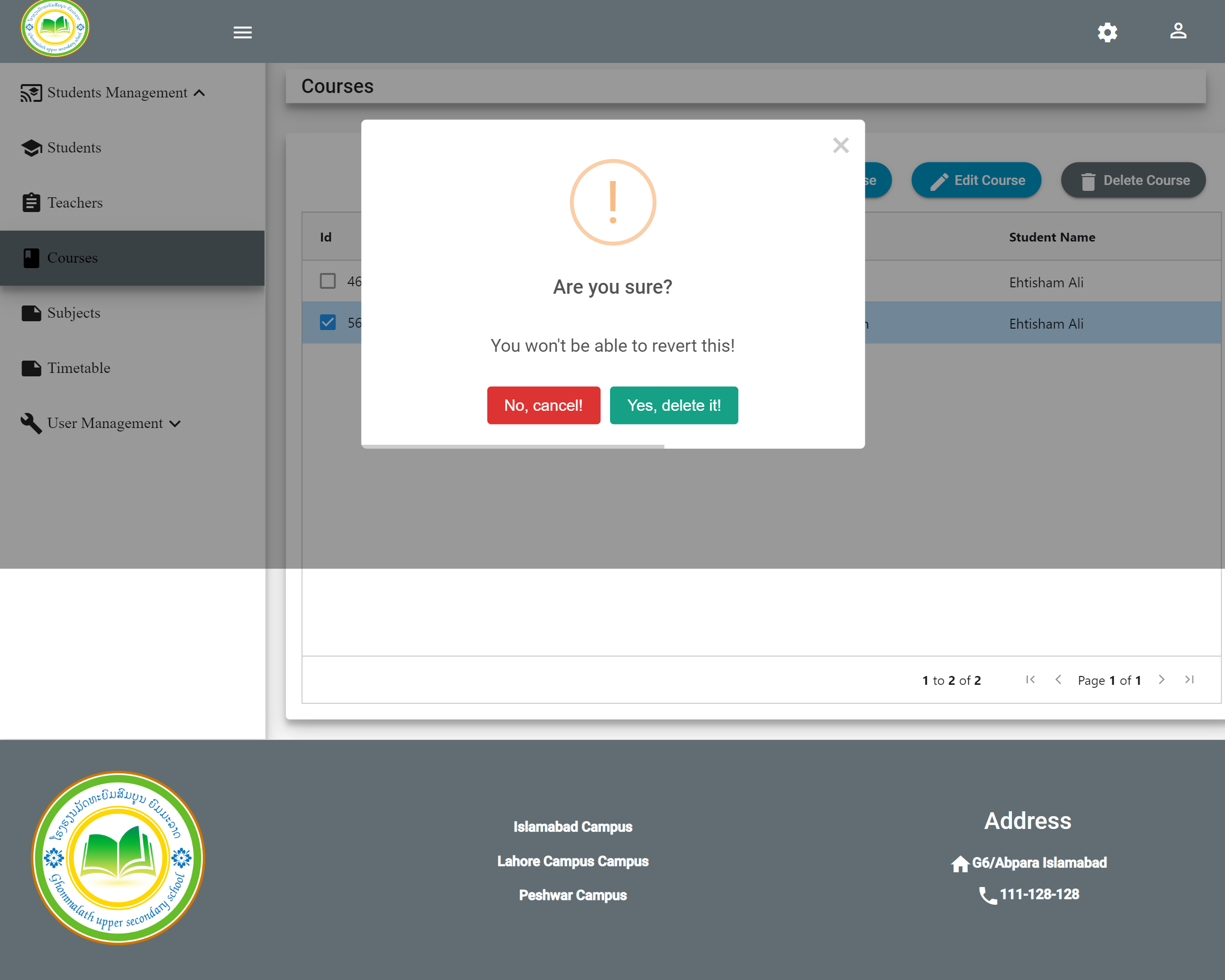Open the user profile icon
1225x980 pixels.
click(x=1178, y=31)
